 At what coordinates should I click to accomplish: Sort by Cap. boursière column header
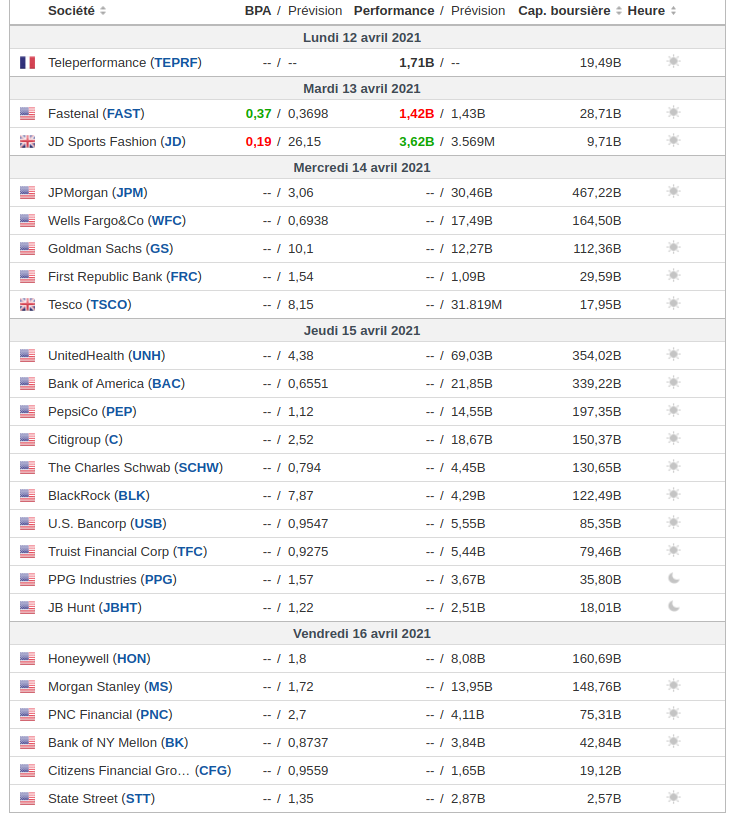tap(564, 11)
